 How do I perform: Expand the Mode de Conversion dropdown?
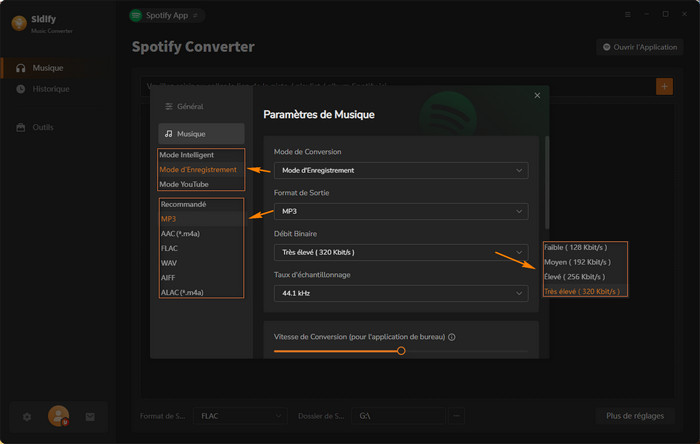tap(401, 170)
